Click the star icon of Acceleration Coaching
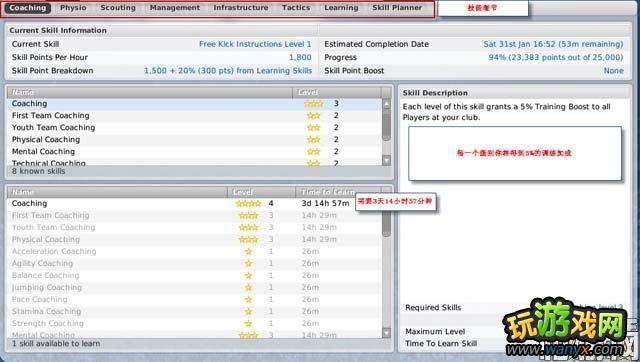640x362 pixels. pos(248,251)
